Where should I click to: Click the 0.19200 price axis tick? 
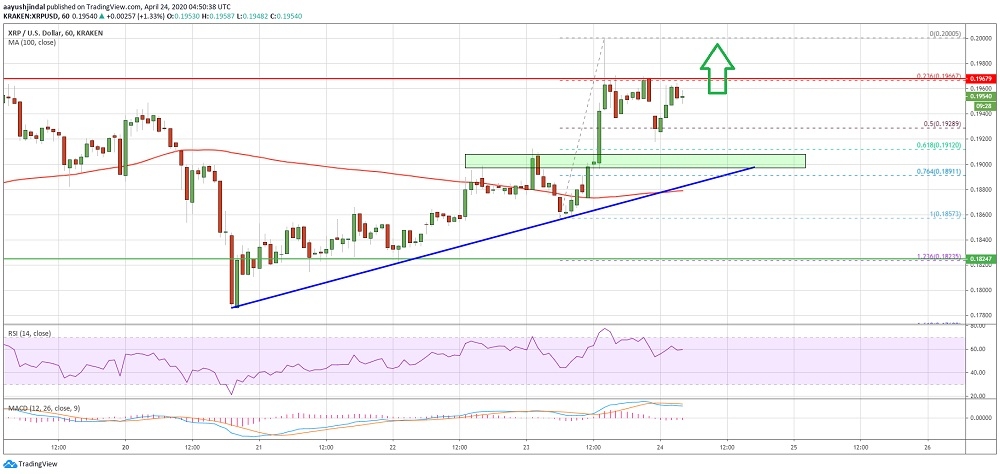point(981,138)
